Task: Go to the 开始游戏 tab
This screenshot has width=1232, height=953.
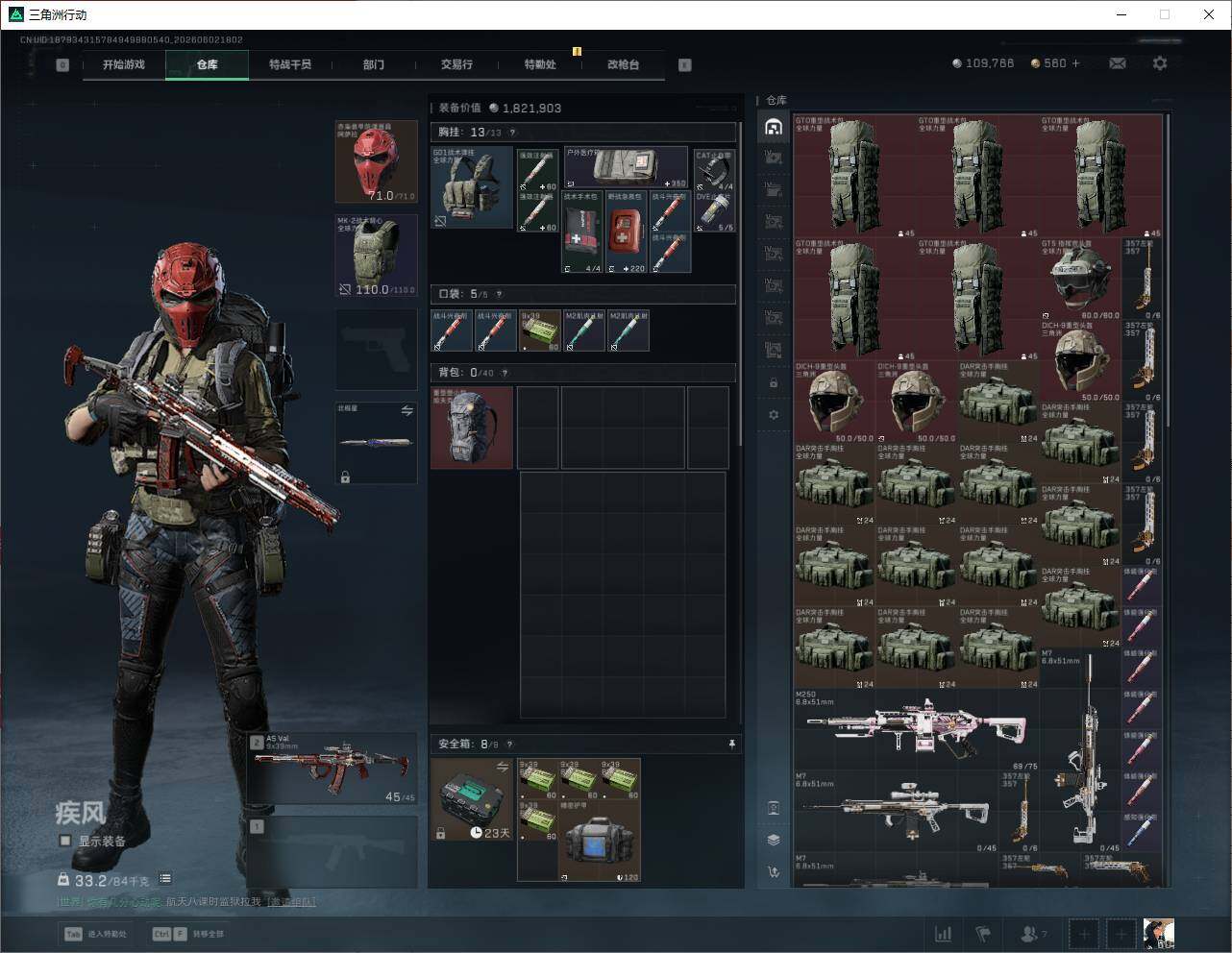Action: tap(124, 64)
